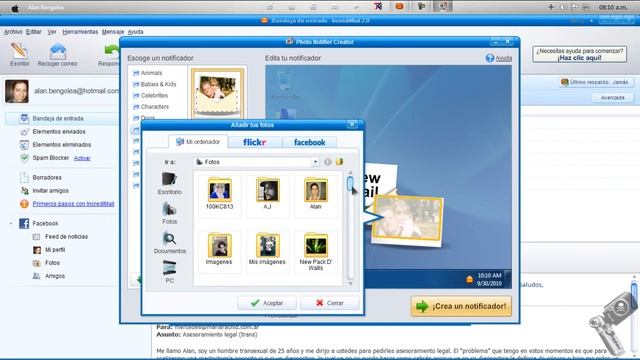Open the Apple menu
Image resolution: width=640 pixels, height=360 pixels.
pos(15,7)
